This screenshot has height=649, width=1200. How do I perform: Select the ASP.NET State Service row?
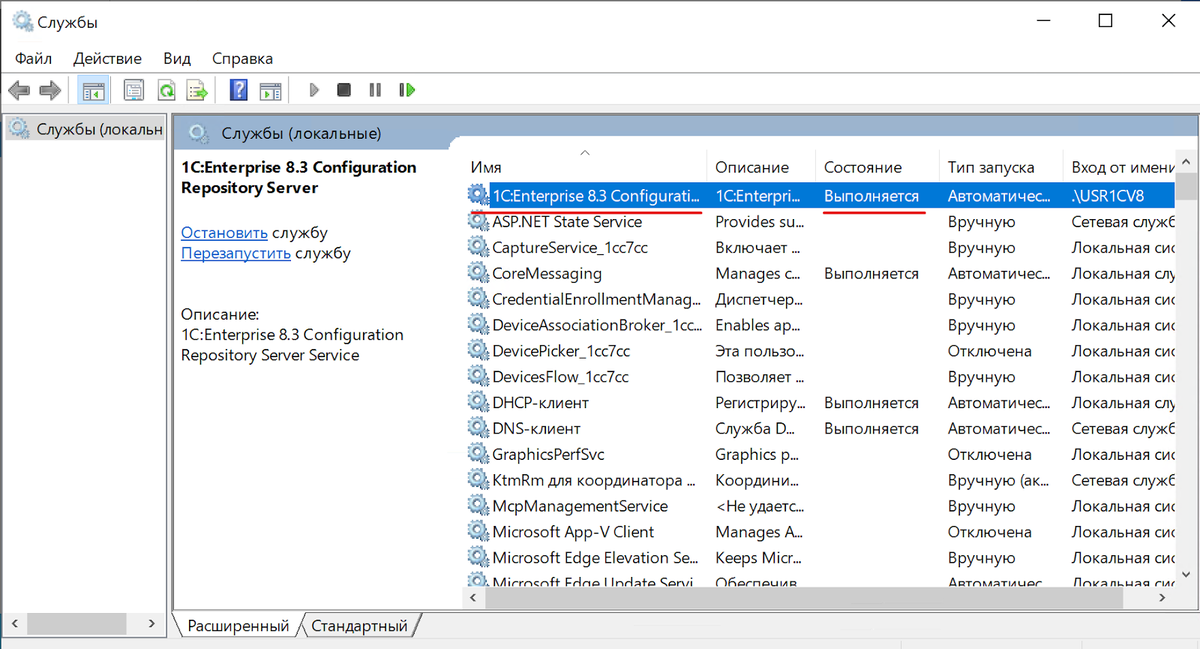tap(821, 222)
